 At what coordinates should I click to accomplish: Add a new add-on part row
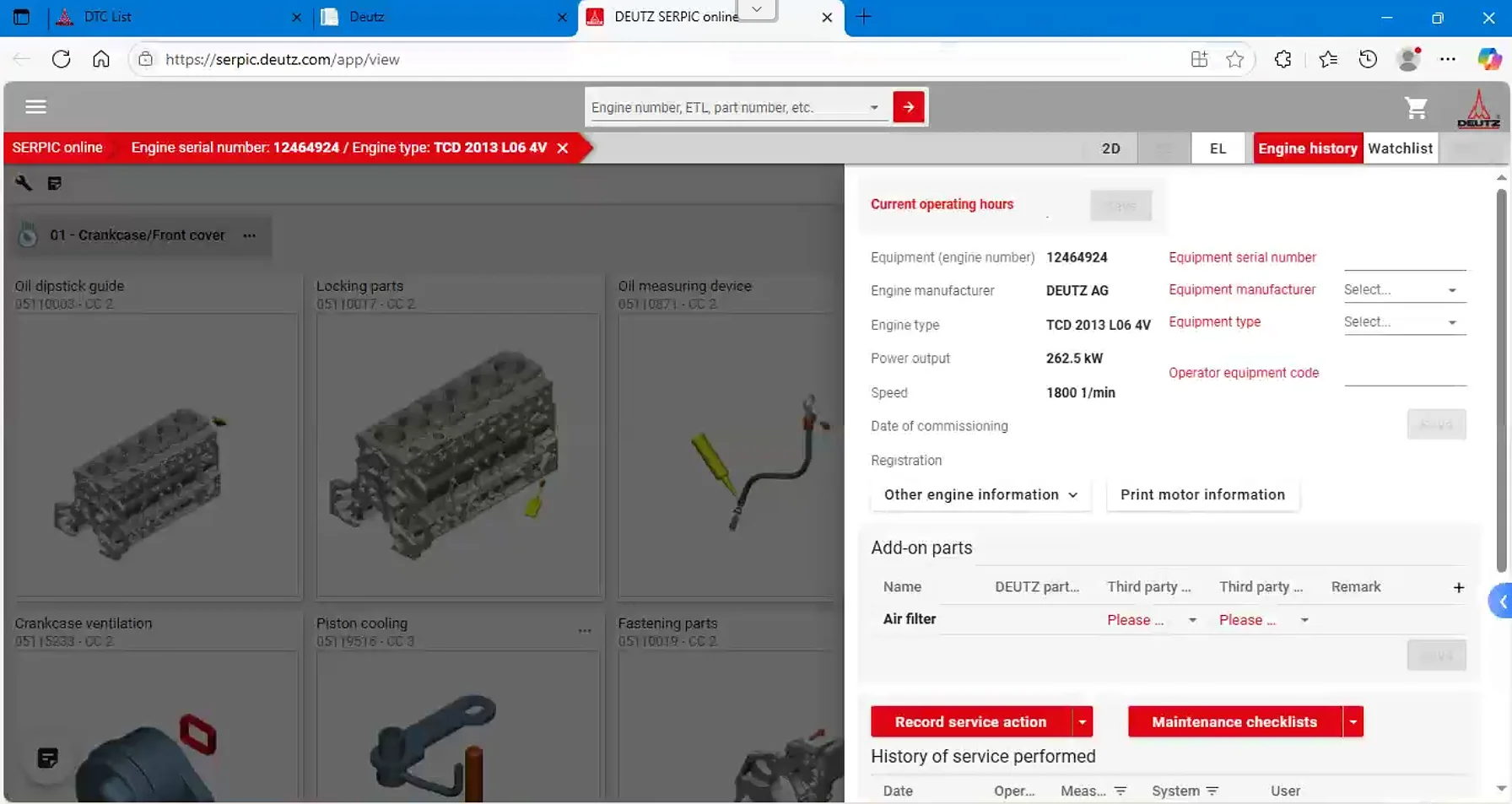coord(1459,587)
